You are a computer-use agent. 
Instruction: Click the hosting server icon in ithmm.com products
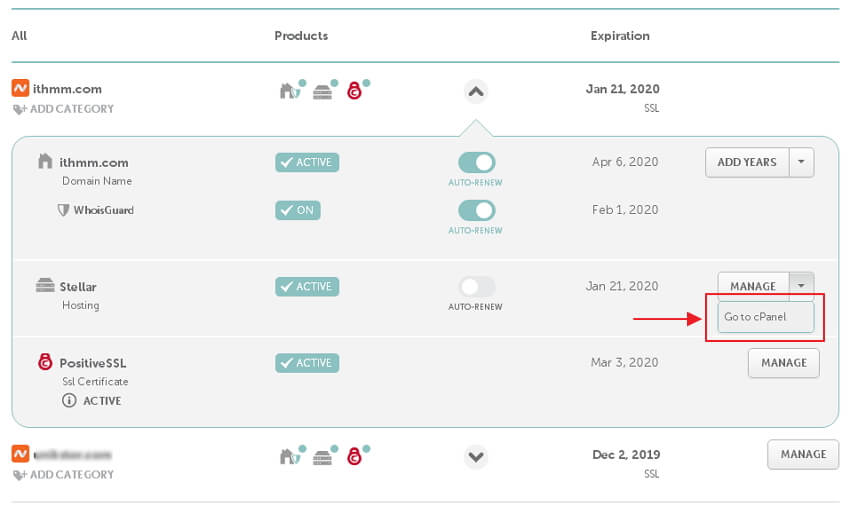click(x=322, y=92)
